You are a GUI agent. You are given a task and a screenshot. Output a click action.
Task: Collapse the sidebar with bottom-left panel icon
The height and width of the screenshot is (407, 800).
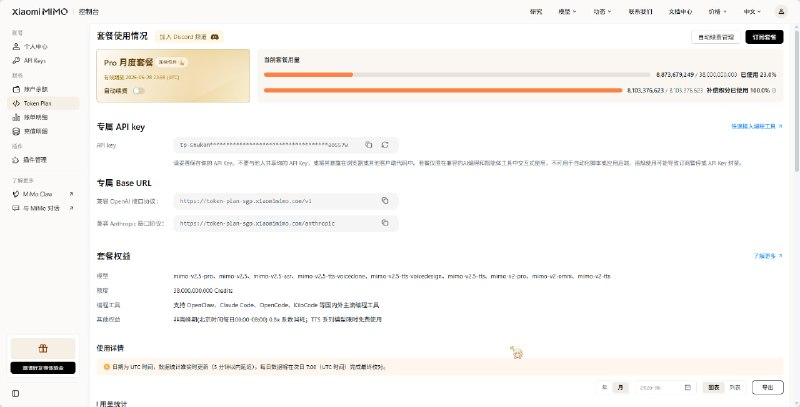point(16,393)
